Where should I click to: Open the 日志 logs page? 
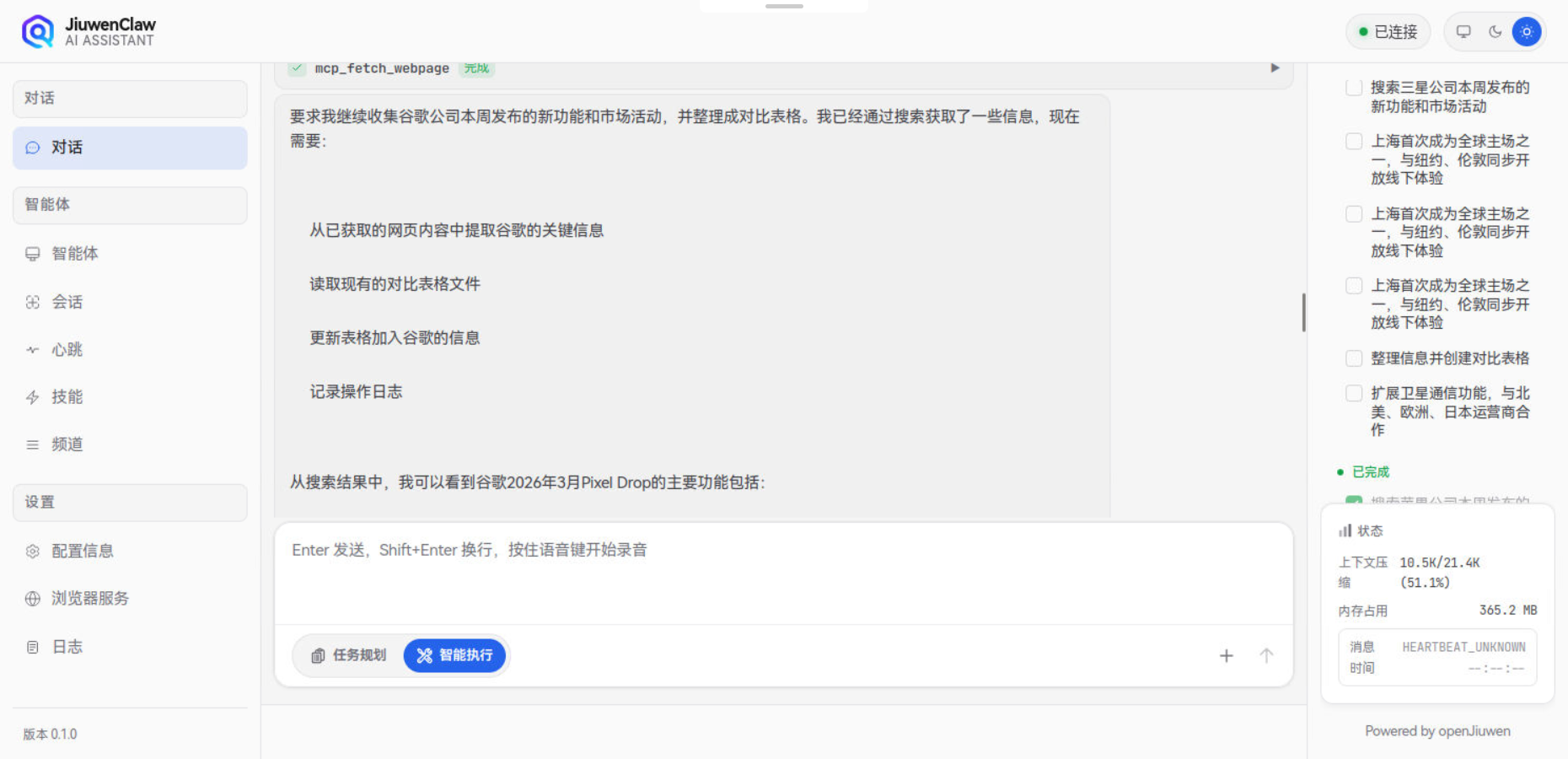[130, 647]
